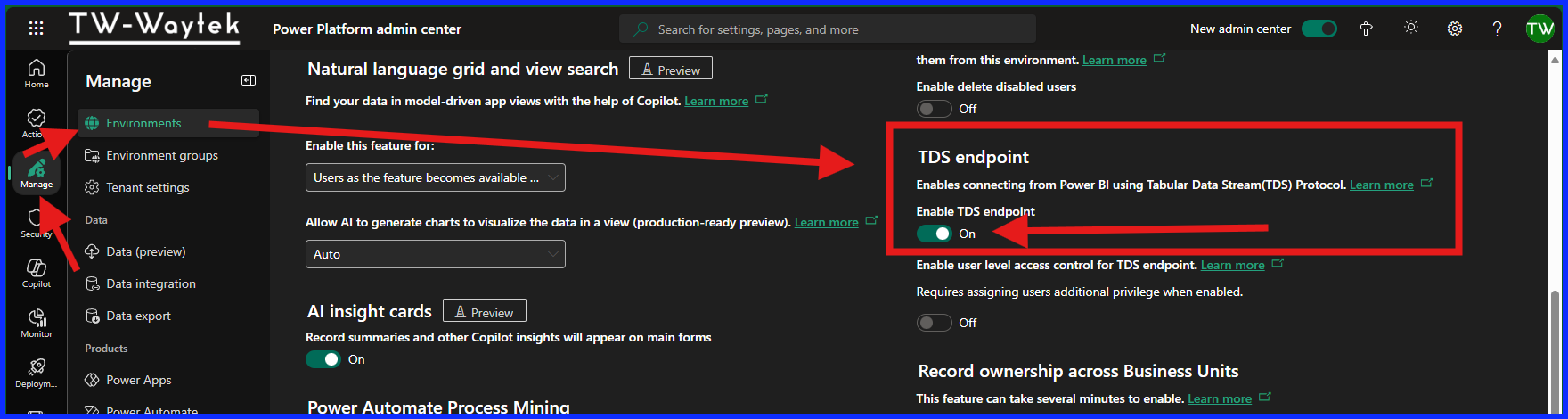Click the TW account avatar

coord(1539,29)
